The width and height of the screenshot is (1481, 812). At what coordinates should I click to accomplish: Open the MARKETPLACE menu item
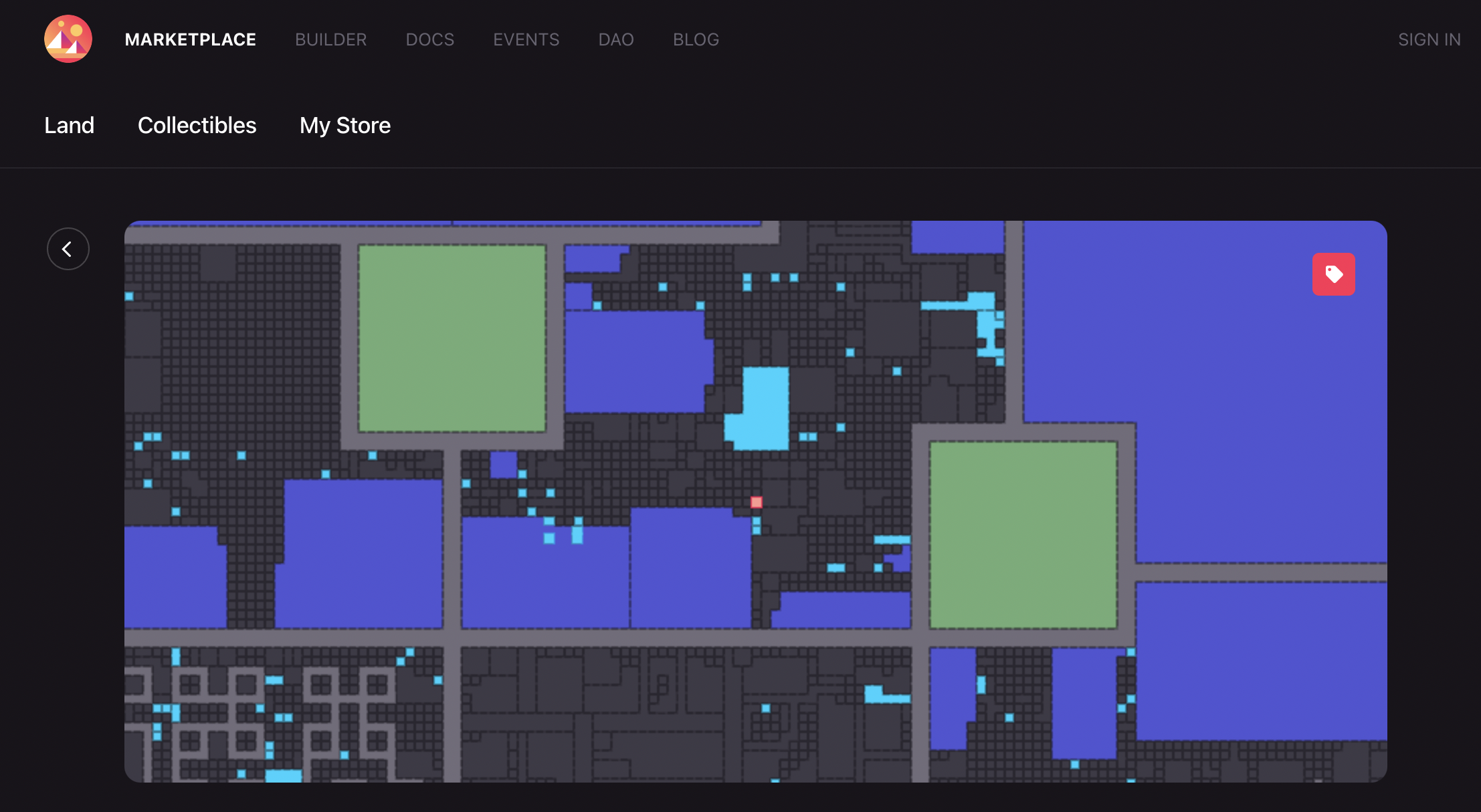[190, 38]
